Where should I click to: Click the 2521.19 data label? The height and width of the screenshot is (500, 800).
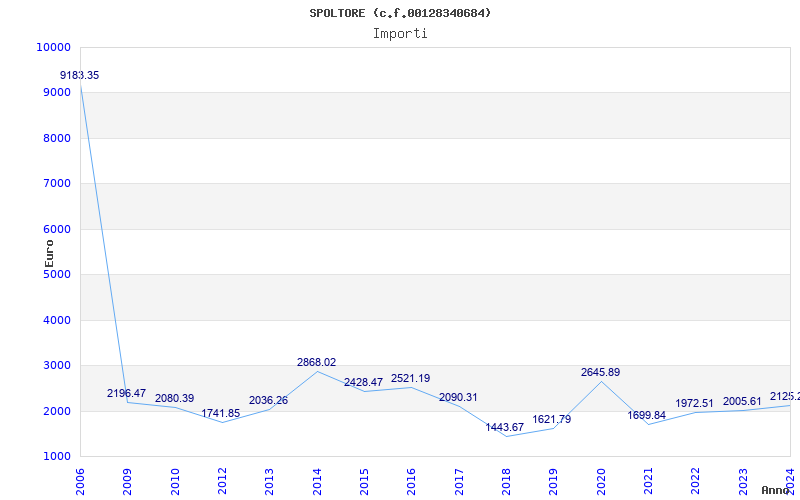(411, 379)
